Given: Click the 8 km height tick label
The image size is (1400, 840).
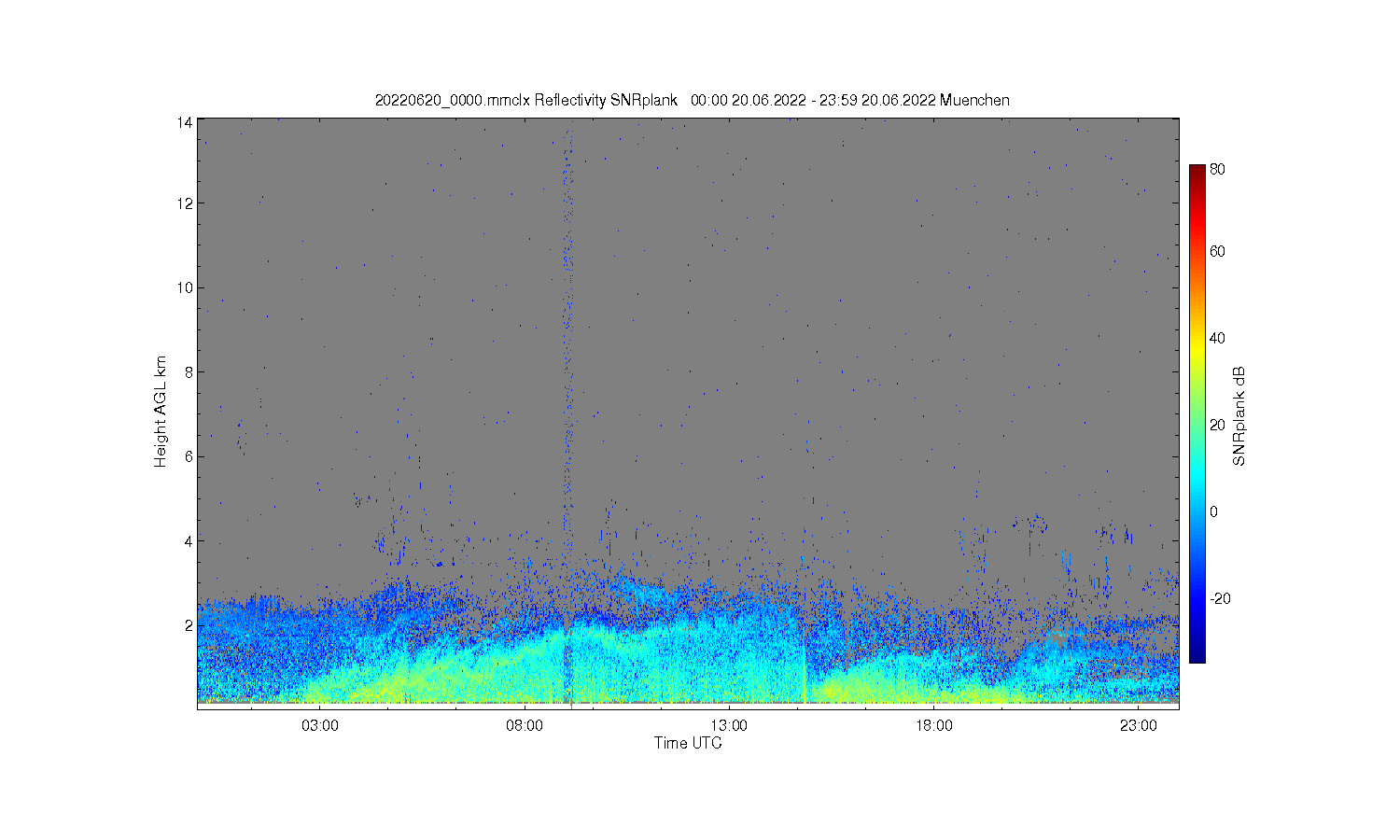Looking at the screenshot, I should point(189,371).
